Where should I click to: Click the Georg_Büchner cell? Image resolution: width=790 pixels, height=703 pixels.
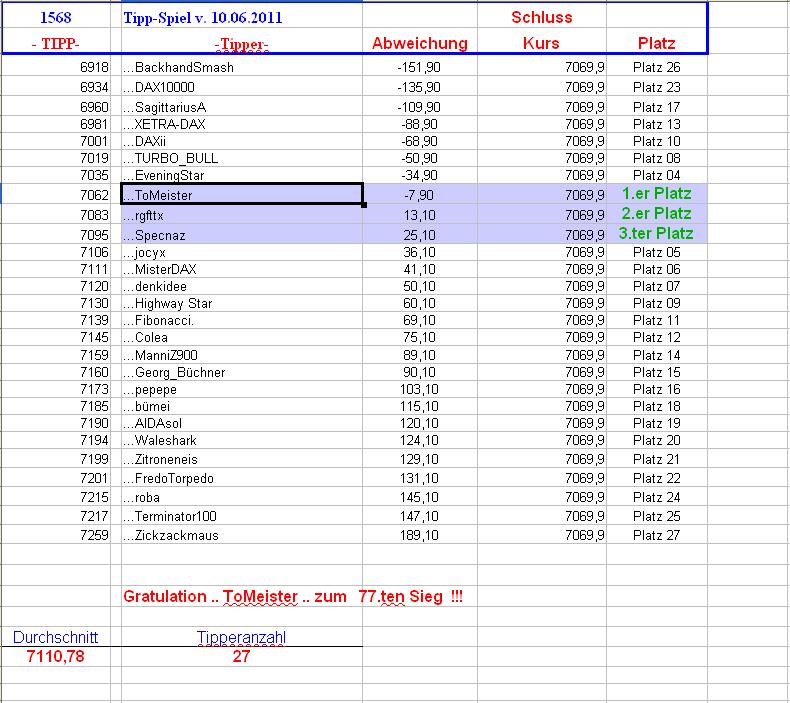coord(242,372)
